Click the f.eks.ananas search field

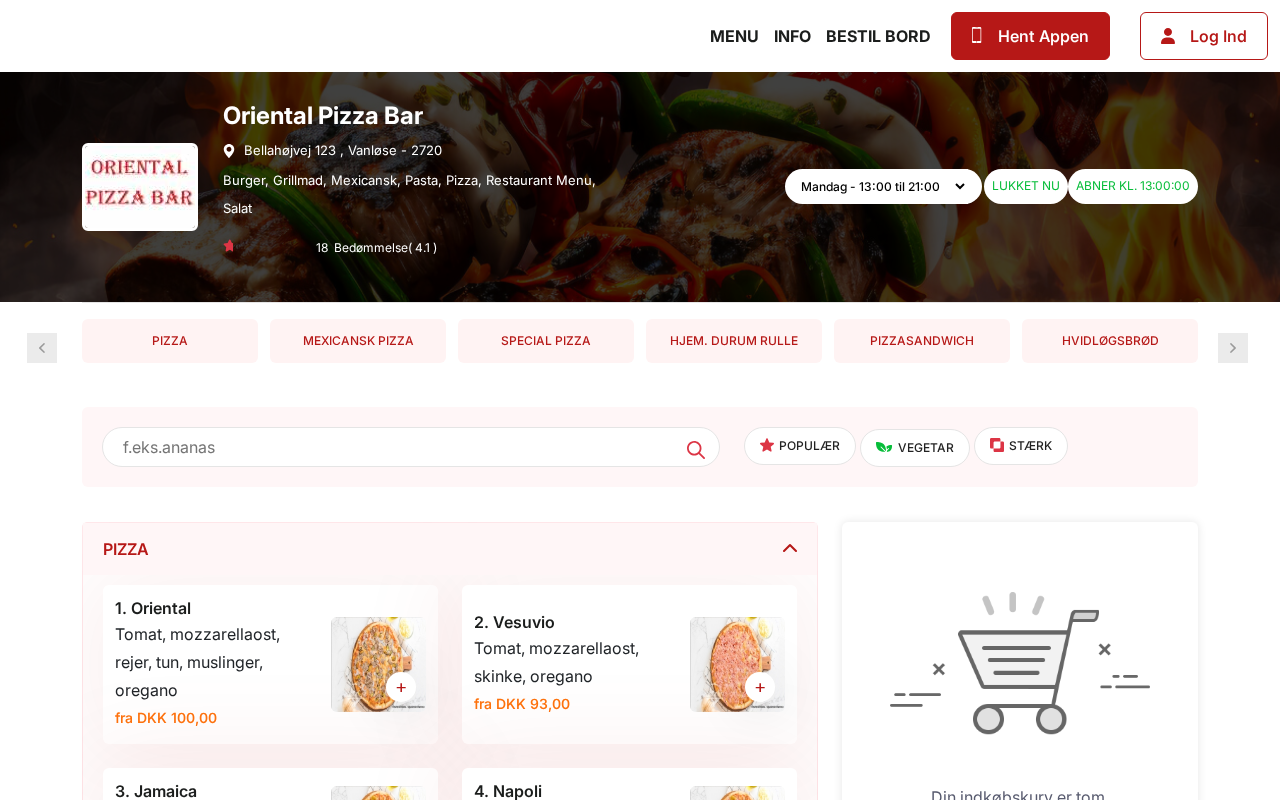(x=411, y=447)
